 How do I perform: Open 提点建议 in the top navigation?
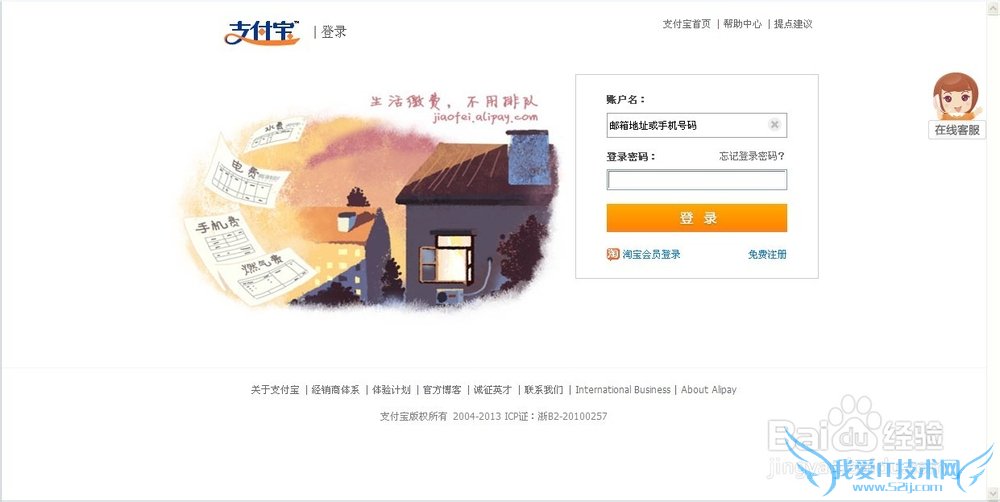click(793, 24)
